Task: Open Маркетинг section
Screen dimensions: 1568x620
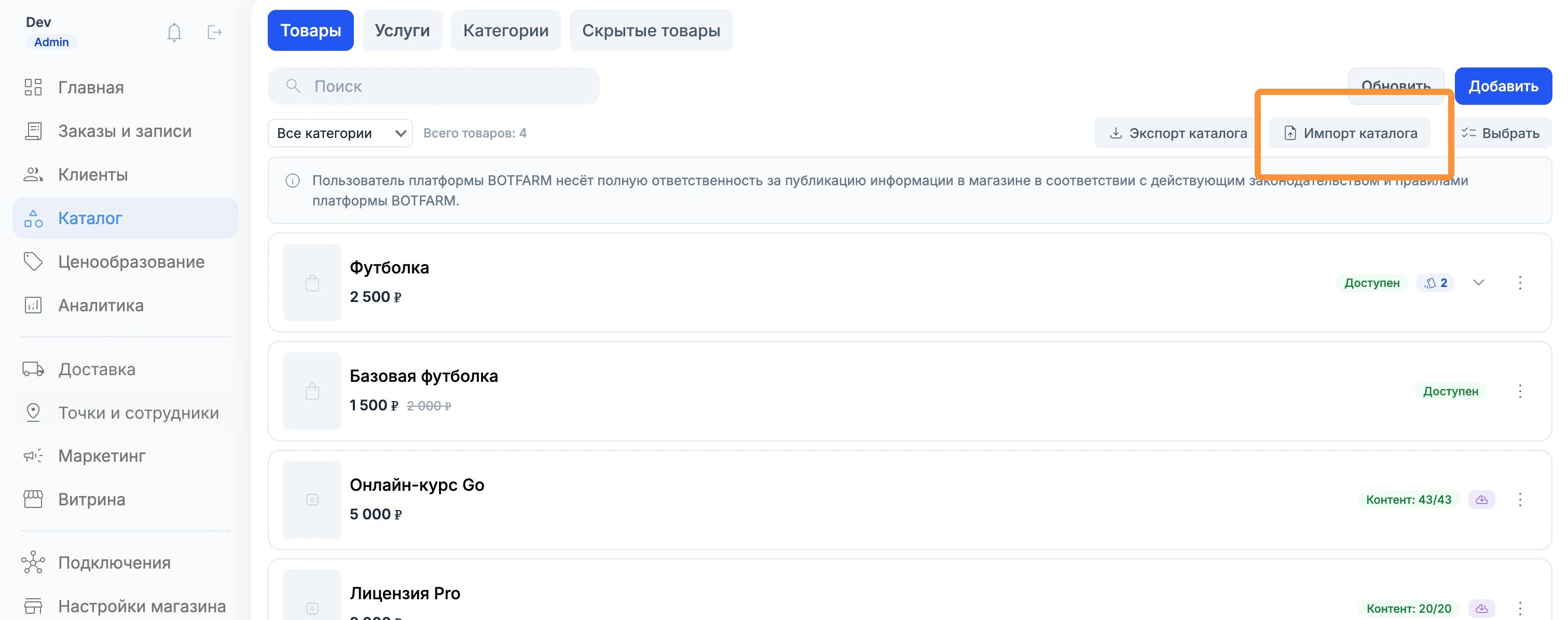Action: 125,456
